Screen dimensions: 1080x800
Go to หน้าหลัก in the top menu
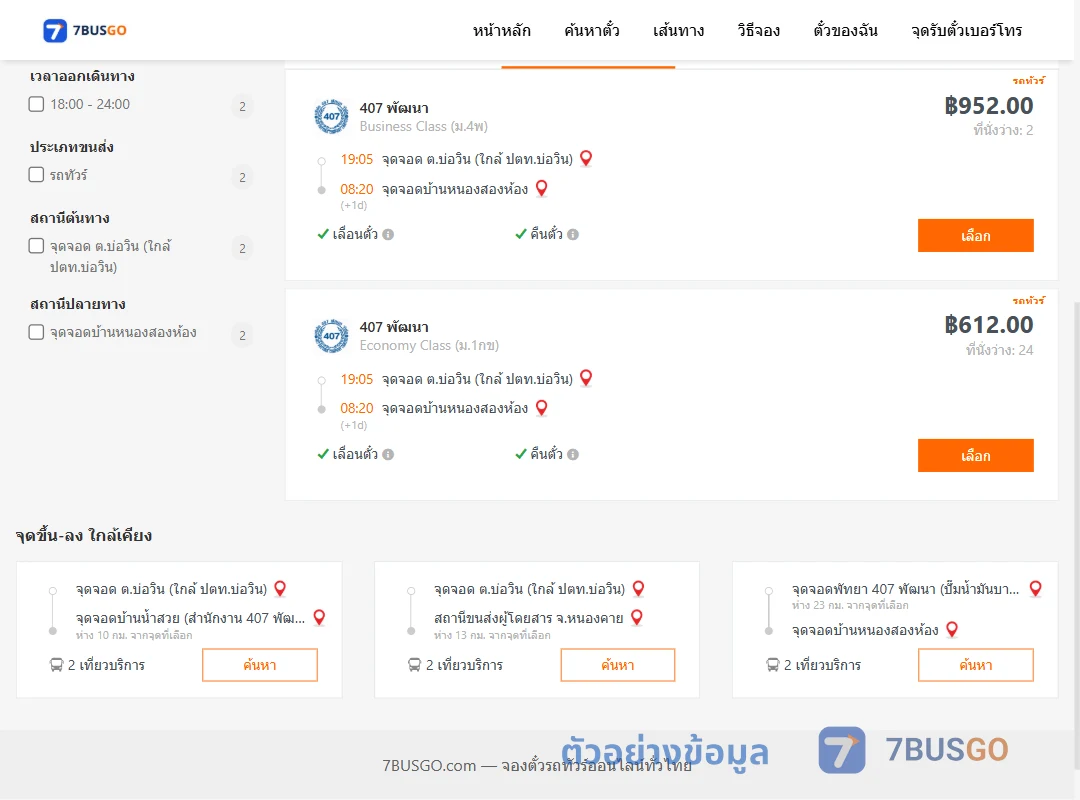[x=501, y=30]
